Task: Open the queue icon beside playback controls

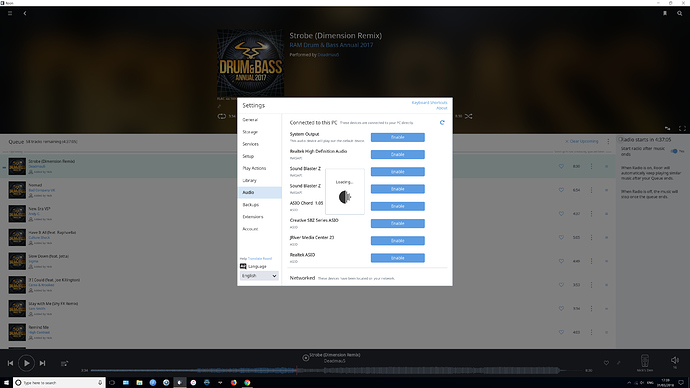Action: [64, 363]
